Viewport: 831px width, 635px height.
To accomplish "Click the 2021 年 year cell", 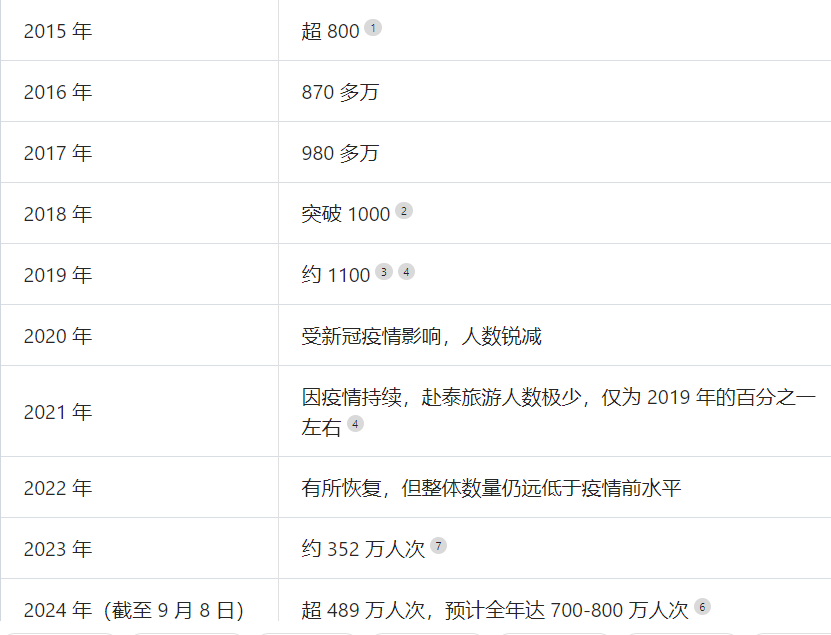I will (58, 412).
